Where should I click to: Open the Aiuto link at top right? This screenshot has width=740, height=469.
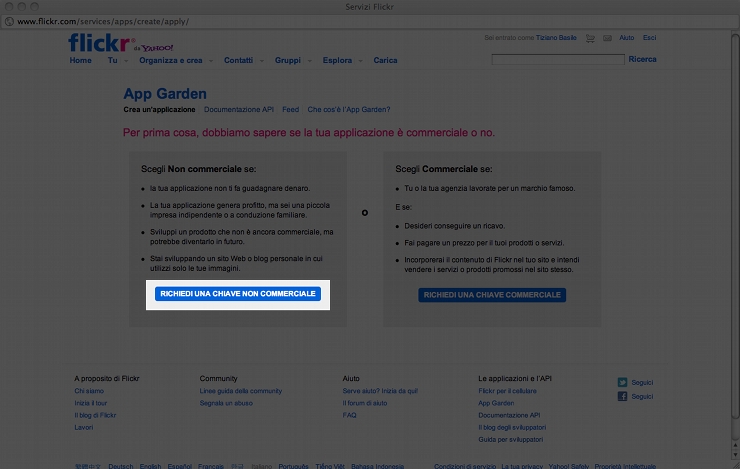point(627,38)
